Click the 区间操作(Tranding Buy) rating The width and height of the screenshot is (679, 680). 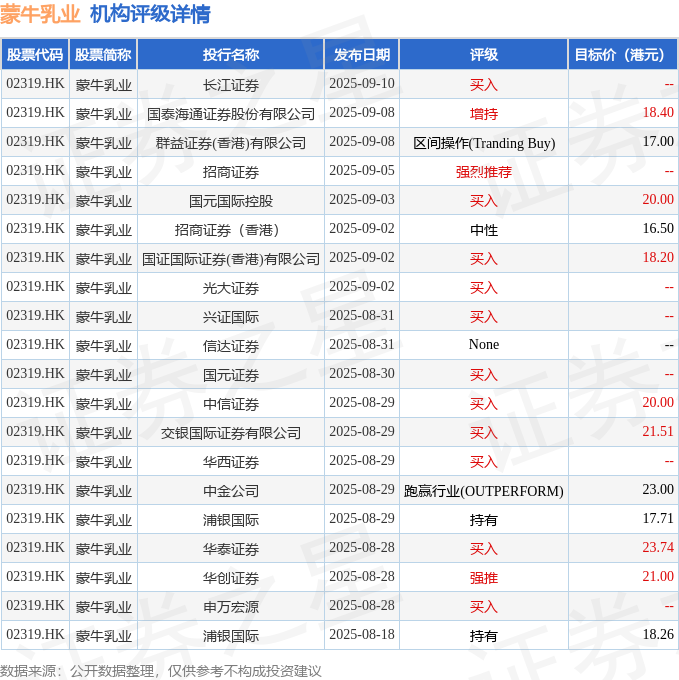(484, 143)
